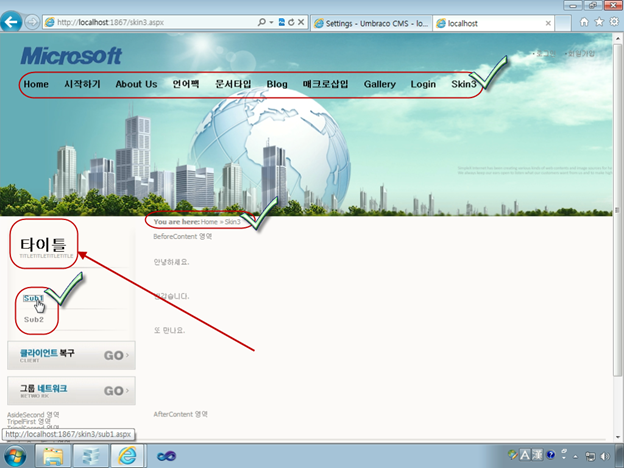Click the scrollbar down arrow
Image resolution: width=624 pixels, height=468 pixels.
[x=618, y=437]
